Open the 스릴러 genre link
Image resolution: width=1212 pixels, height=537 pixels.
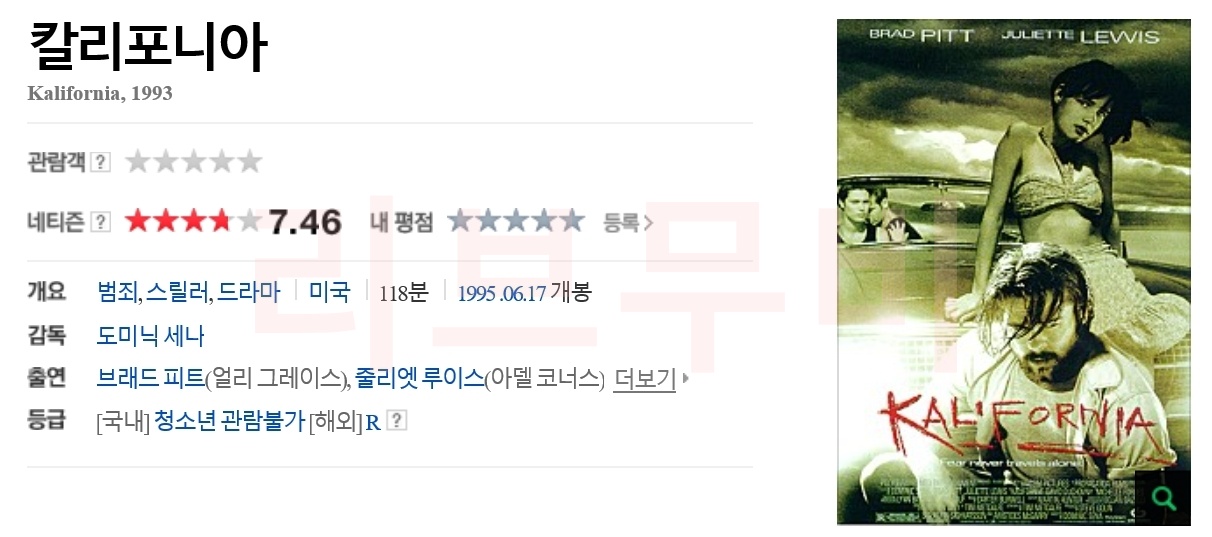pos(178,292)
